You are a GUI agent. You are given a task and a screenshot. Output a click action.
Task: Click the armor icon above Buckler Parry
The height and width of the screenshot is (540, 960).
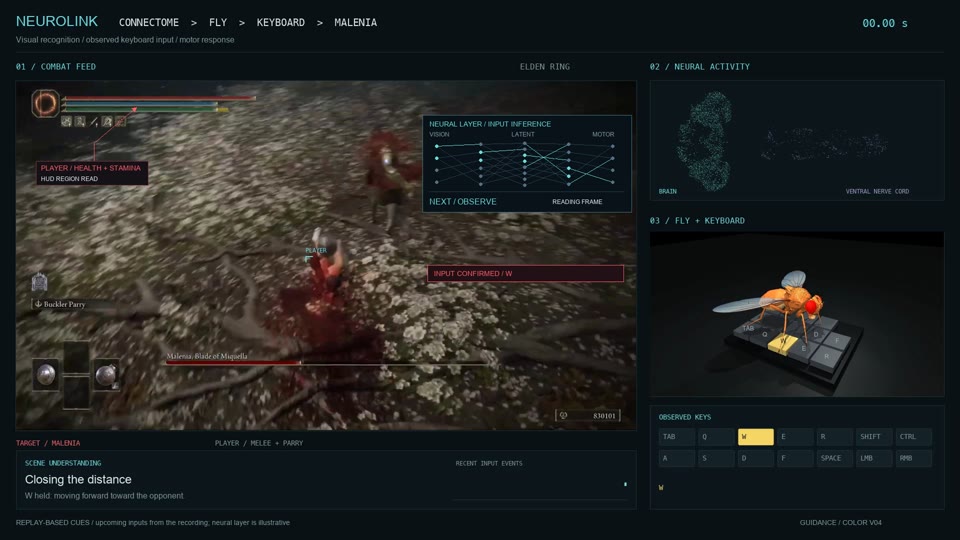click(x=39, y=282)
